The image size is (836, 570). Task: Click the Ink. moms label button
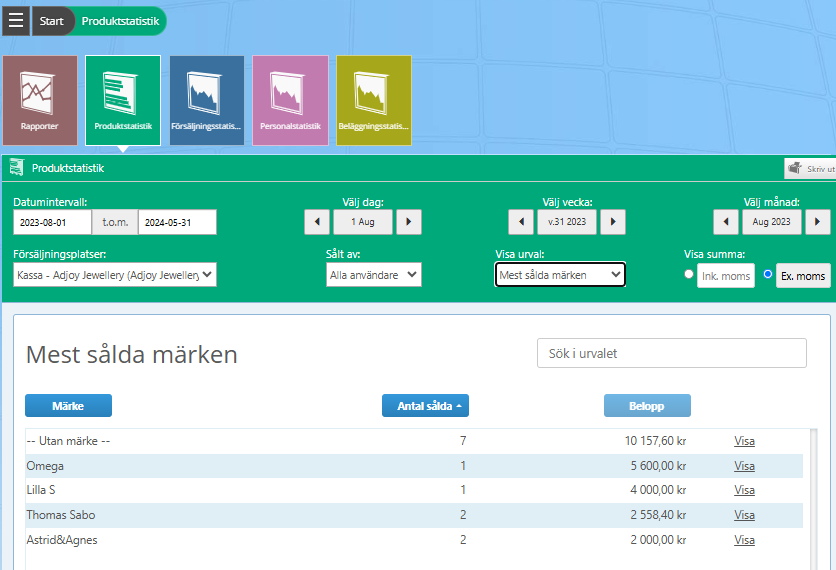726,276
